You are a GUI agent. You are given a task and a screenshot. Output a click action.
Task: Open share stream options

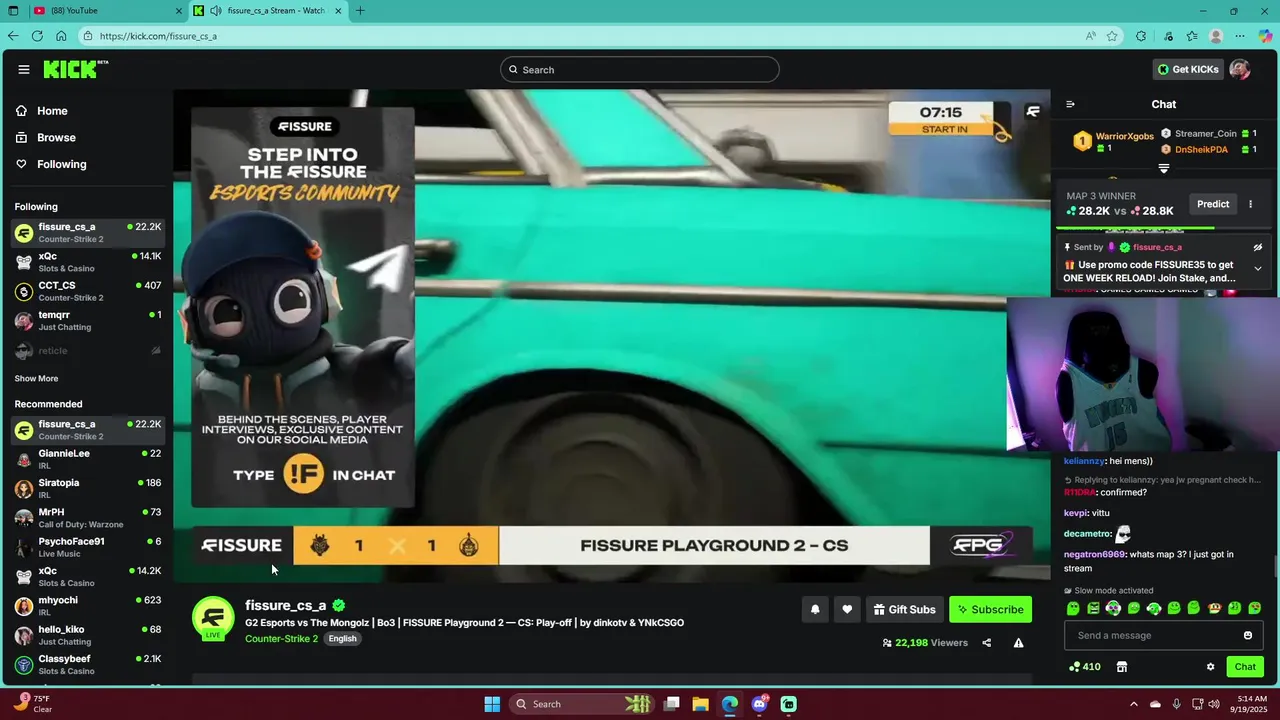tap(987, 643)
